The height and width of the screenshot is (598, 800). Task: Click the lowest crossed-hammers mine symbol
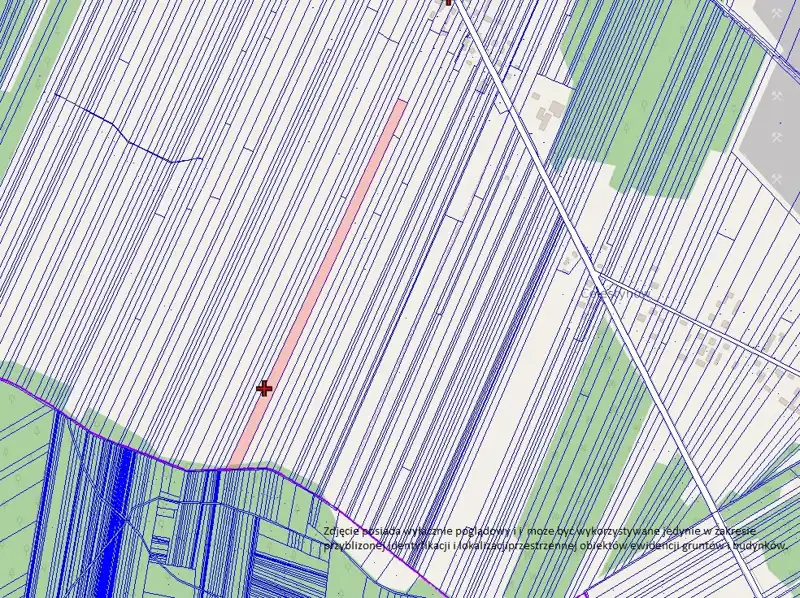click(x=777, y=178)
